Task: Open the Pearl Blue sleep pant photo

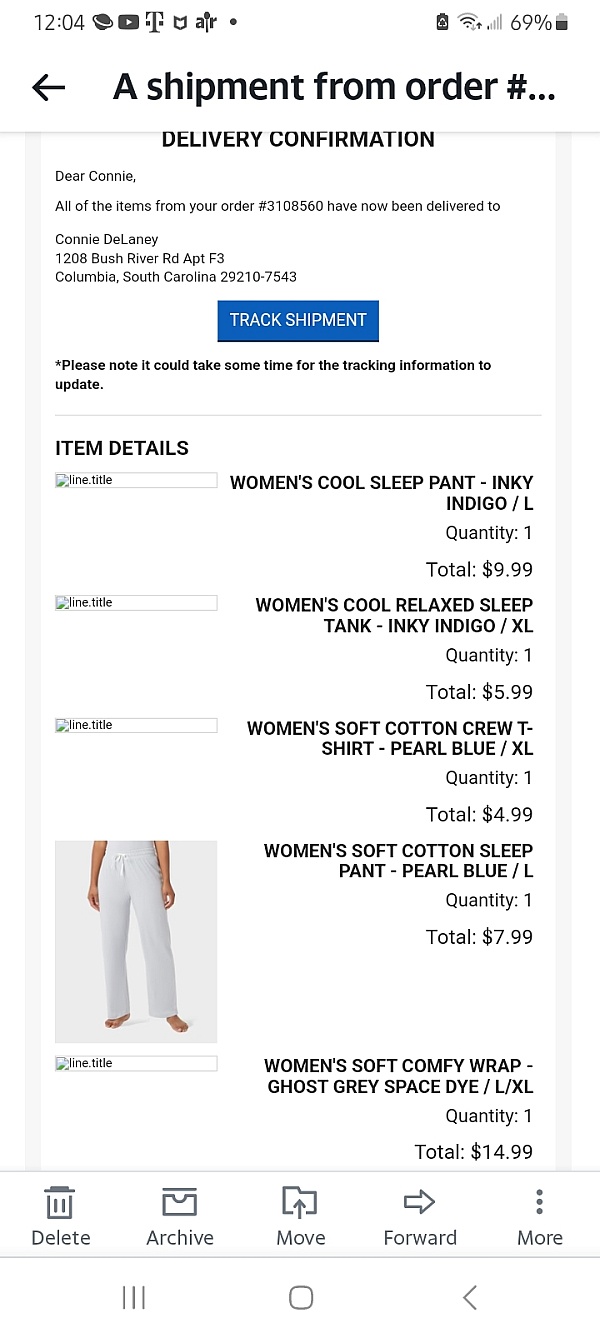Action: pos(136,941)
